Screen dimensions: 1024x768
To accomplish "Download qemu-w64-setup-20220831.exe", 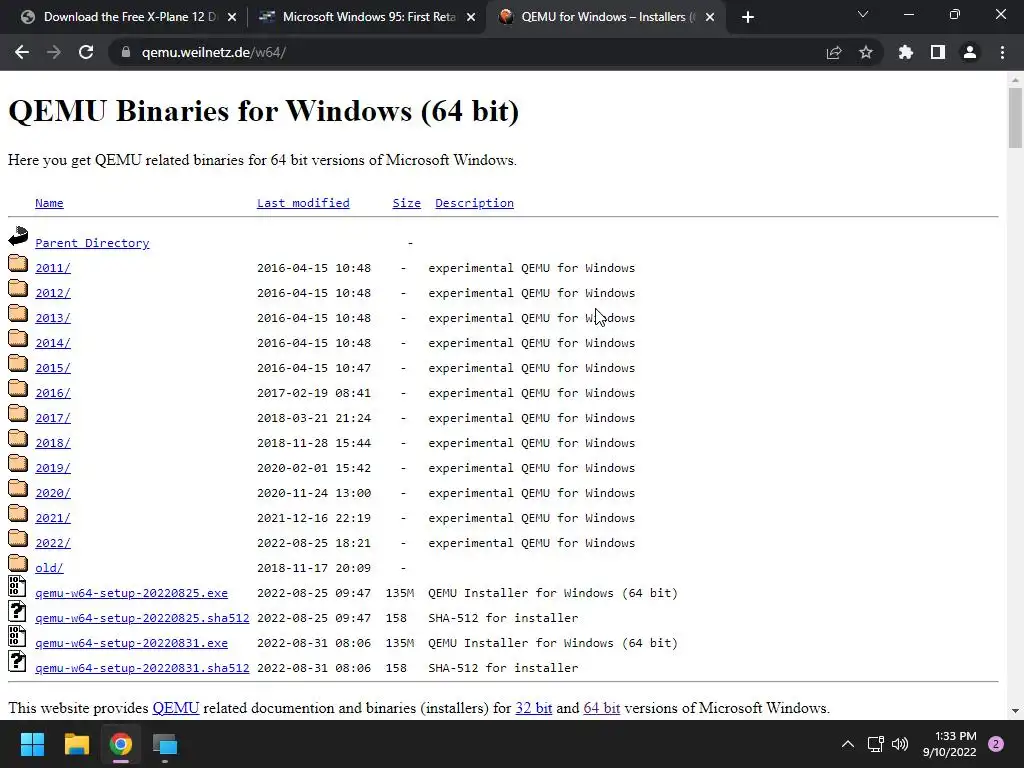I will [x=131, y=643].
